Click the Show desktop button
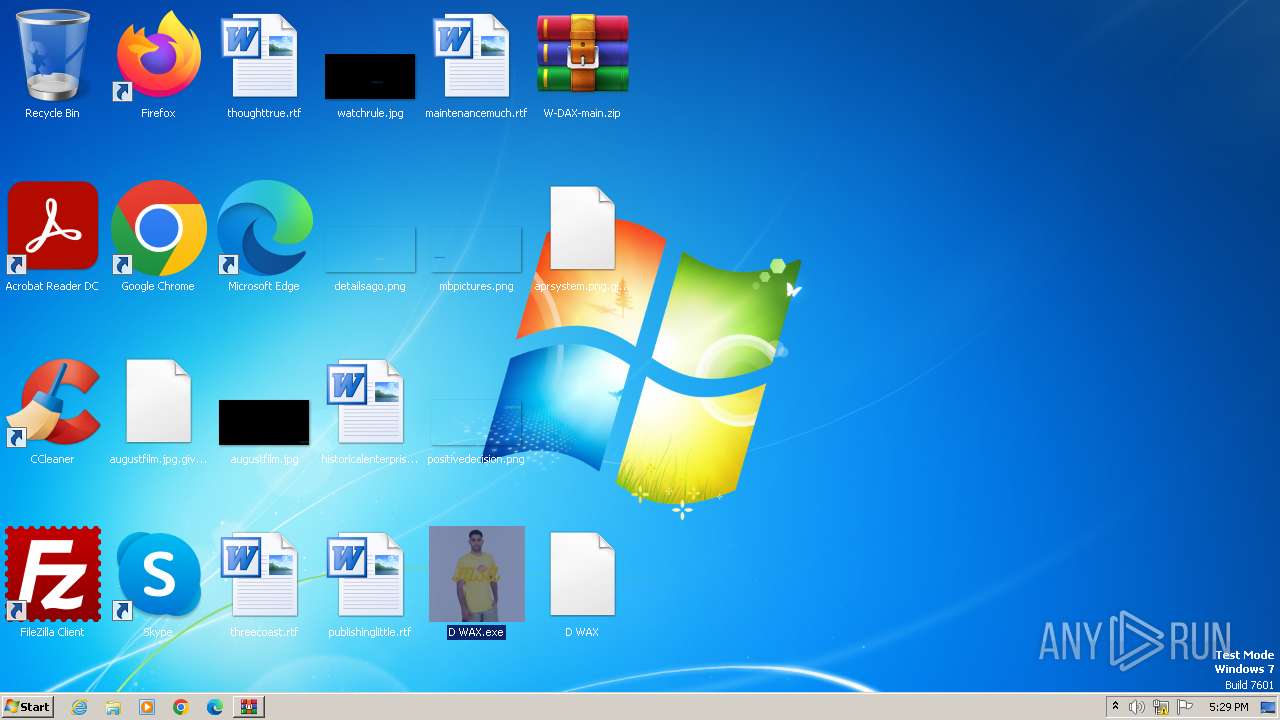Screen dimensions: 1280x720 pyautogui.click(x=1268, y=707)
